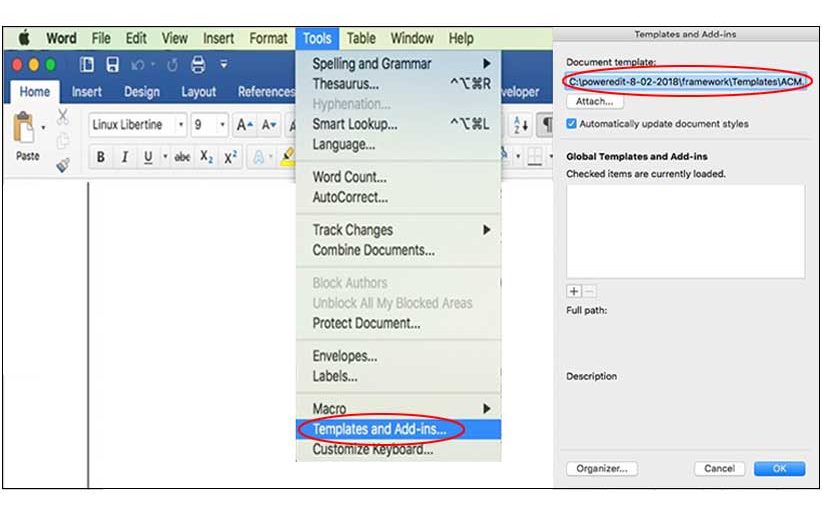Open the Edit menu
The width and height of the screenshot is (822, 514).
136,38
